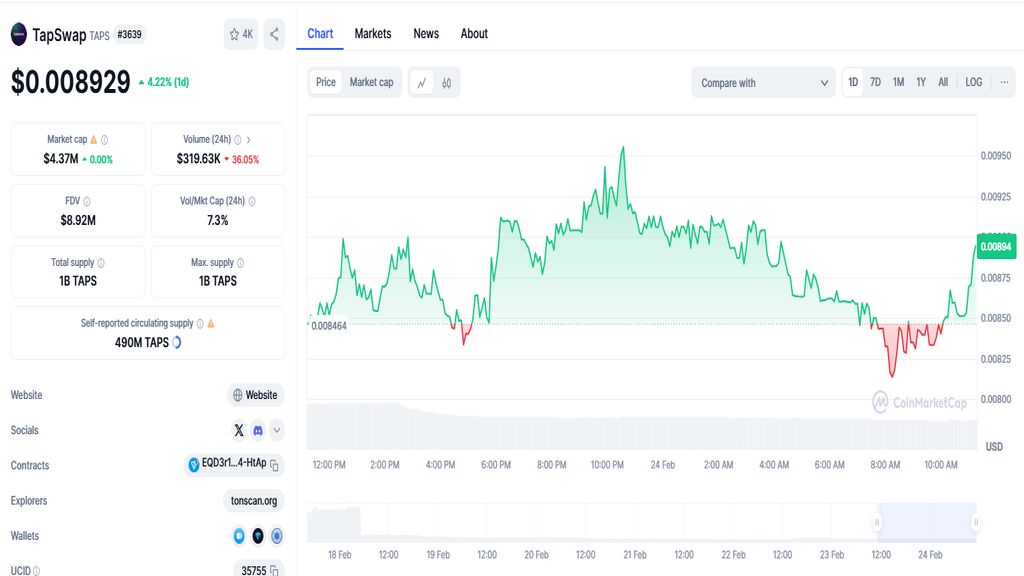Click circulating supply progress ring
The image size is (1024, 576).
click(177, 342)
